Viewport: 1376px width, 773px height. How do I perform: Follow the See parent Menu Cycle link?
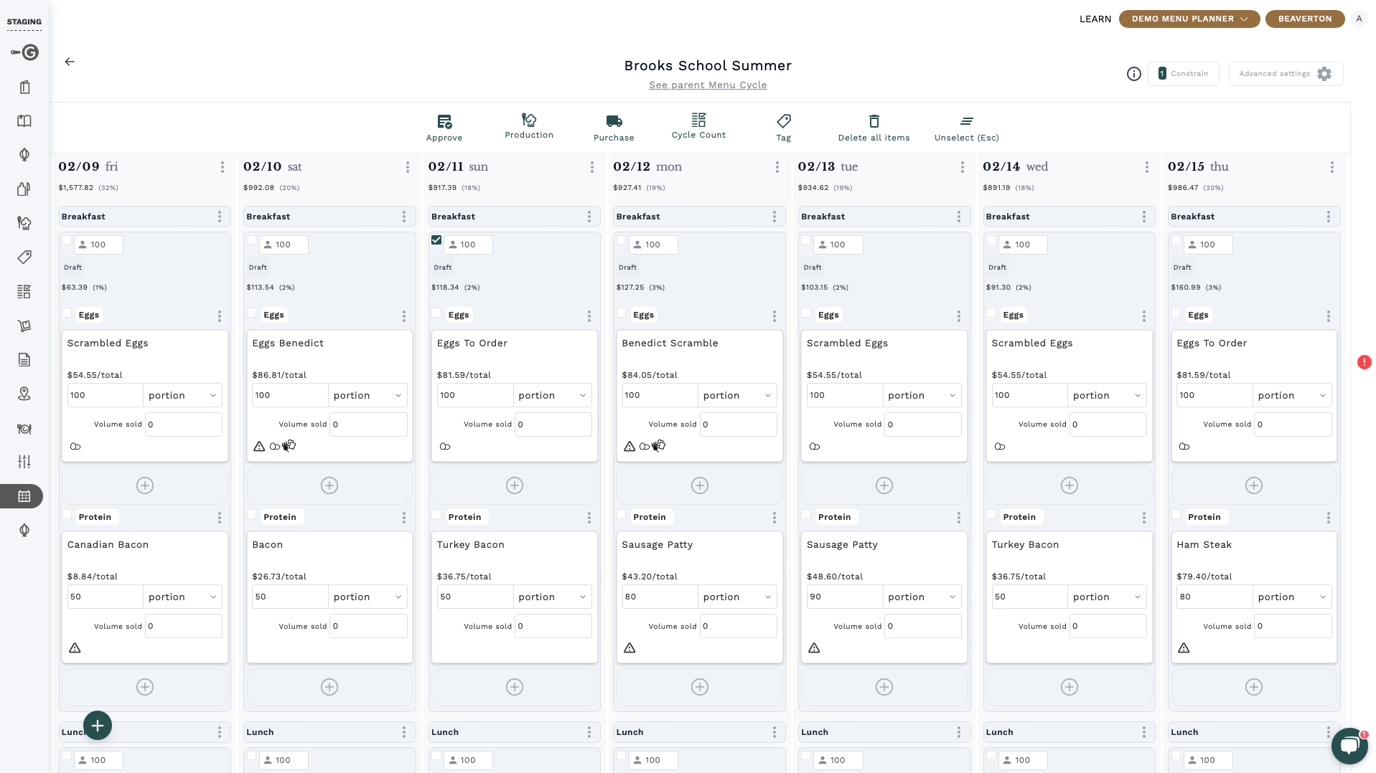tap(708, 85)
